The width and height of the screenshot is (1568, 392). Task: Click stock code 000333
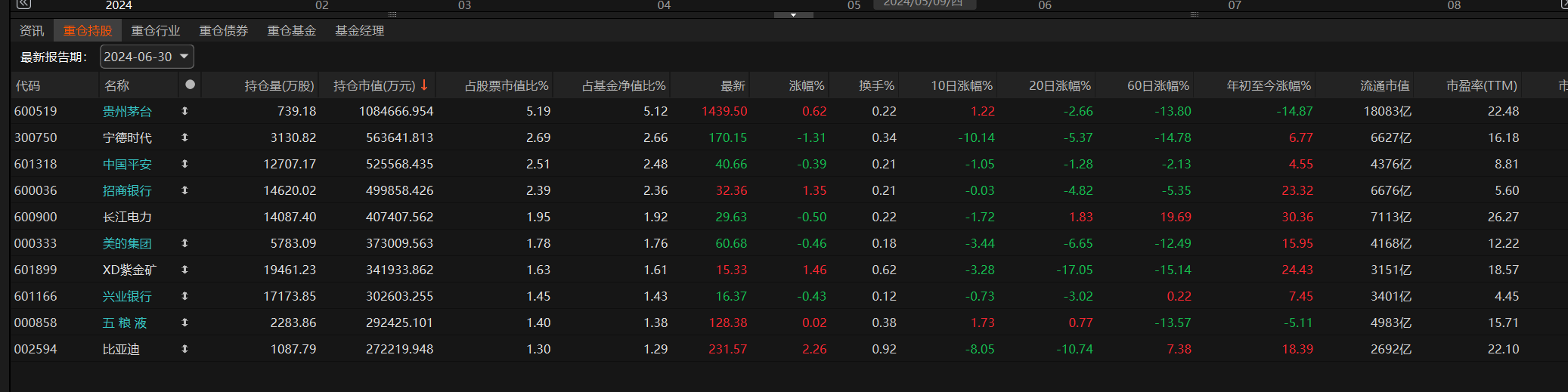tap(36, 243)
